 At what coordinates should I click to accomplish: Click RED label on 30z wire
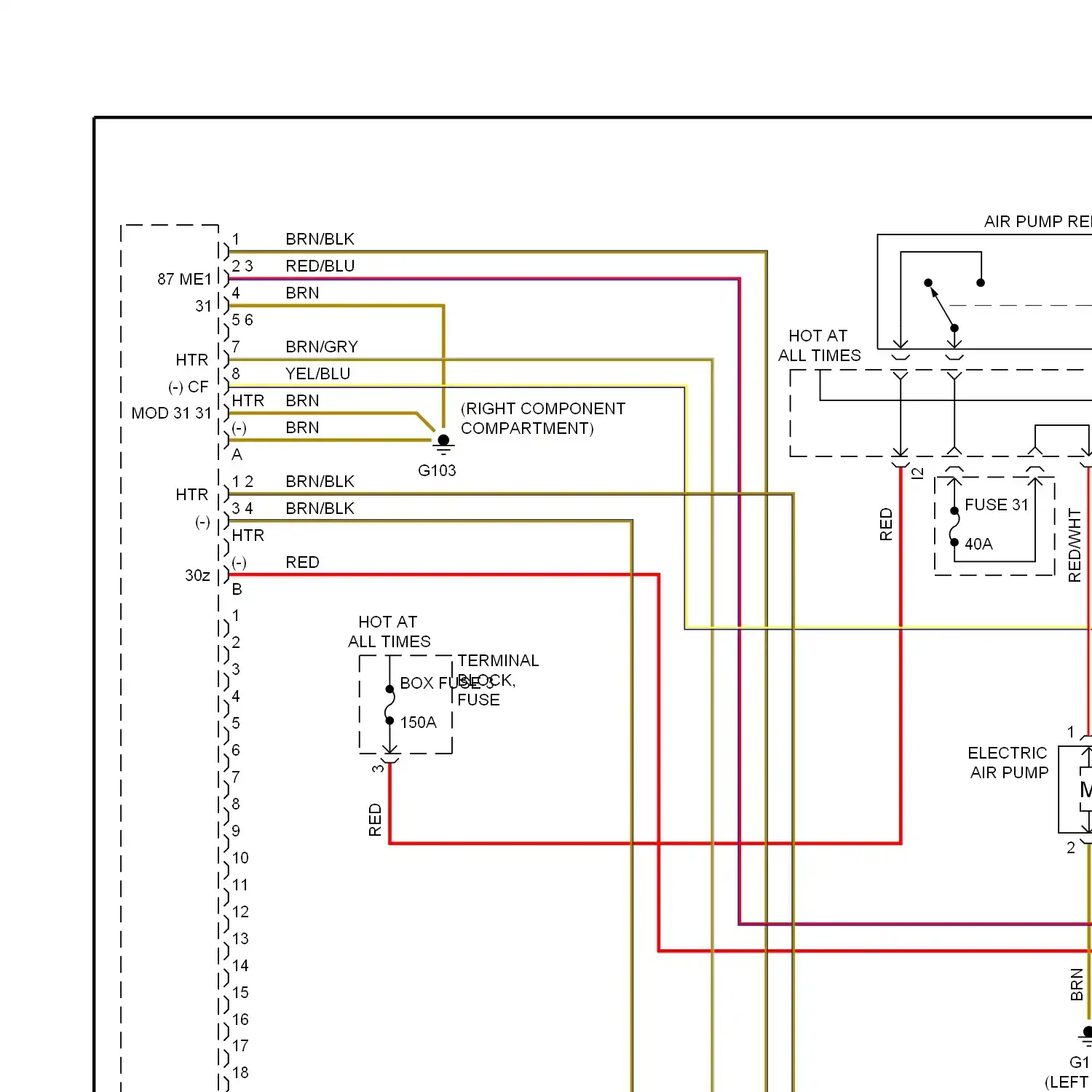302,563
